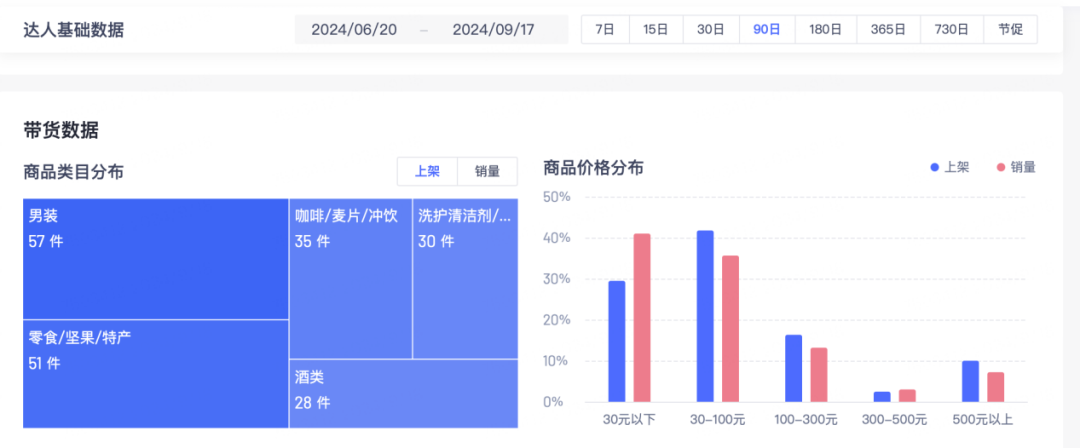Select the 节促 period option

tap(1010, 30)
